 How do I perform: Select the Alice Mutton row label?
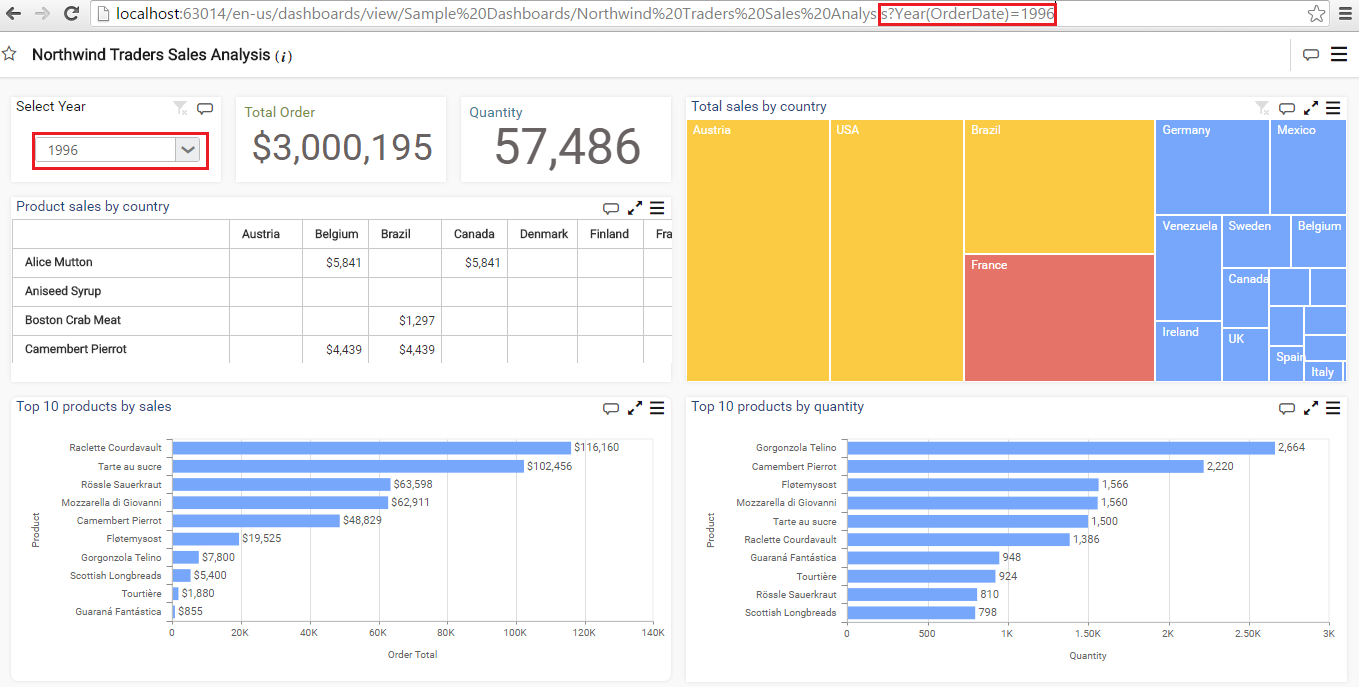click(59, 262)
